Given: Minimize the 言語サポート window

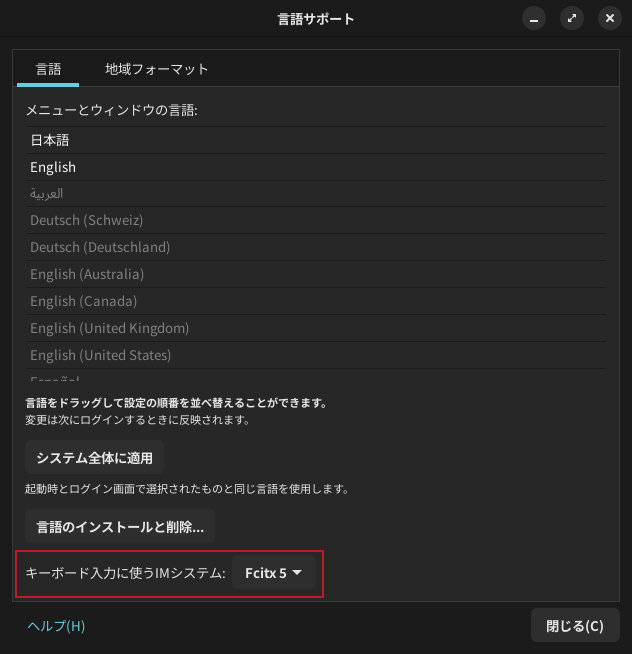Looking at the screenshot, I should (x=536, y=18).
